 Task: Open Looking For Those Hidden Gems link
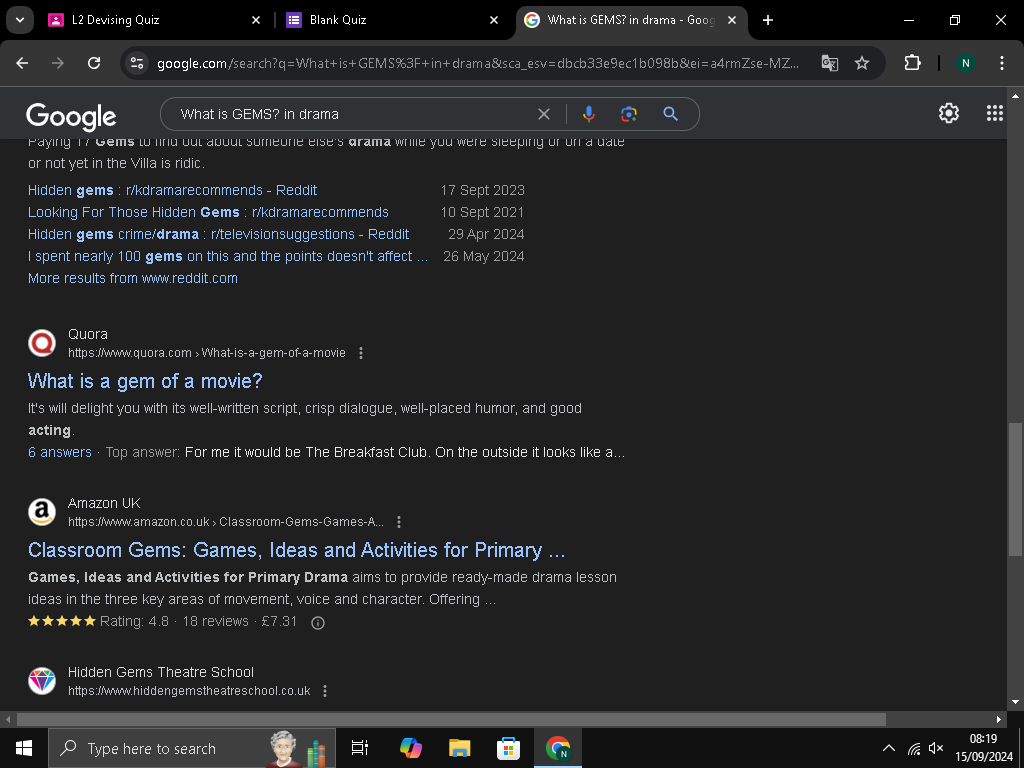pos(208,212)
